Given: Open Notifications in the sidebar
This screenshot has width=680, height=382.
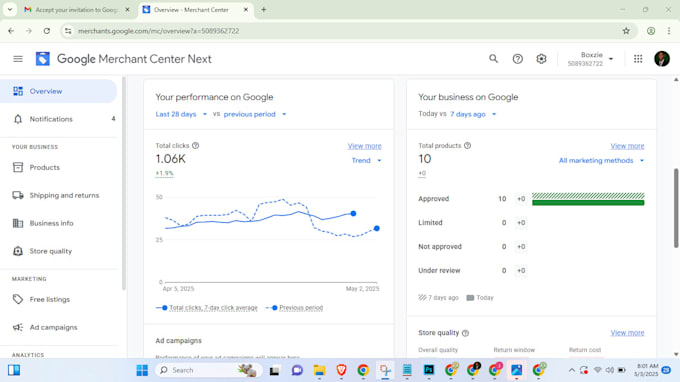Looking at the screenshot, I should [x=59, y=119].
